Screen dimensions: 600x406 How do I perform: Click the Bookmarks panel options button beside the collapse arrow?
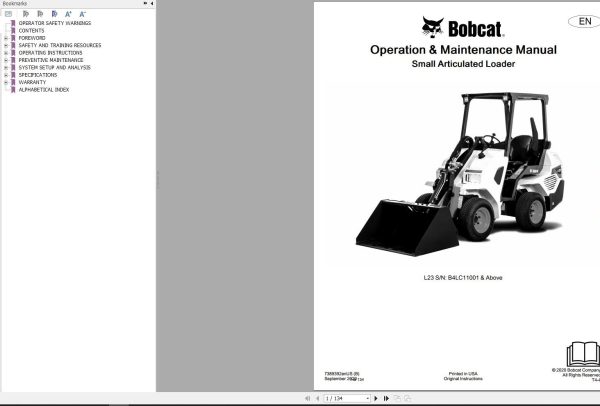(145, 3)
